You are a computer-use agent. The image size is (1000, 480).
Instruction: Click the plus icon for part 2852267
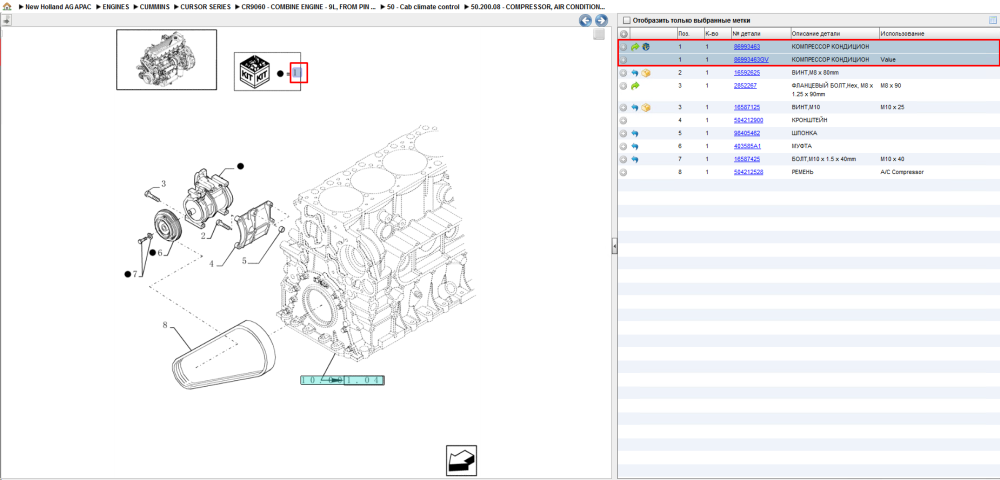(624, 85)
